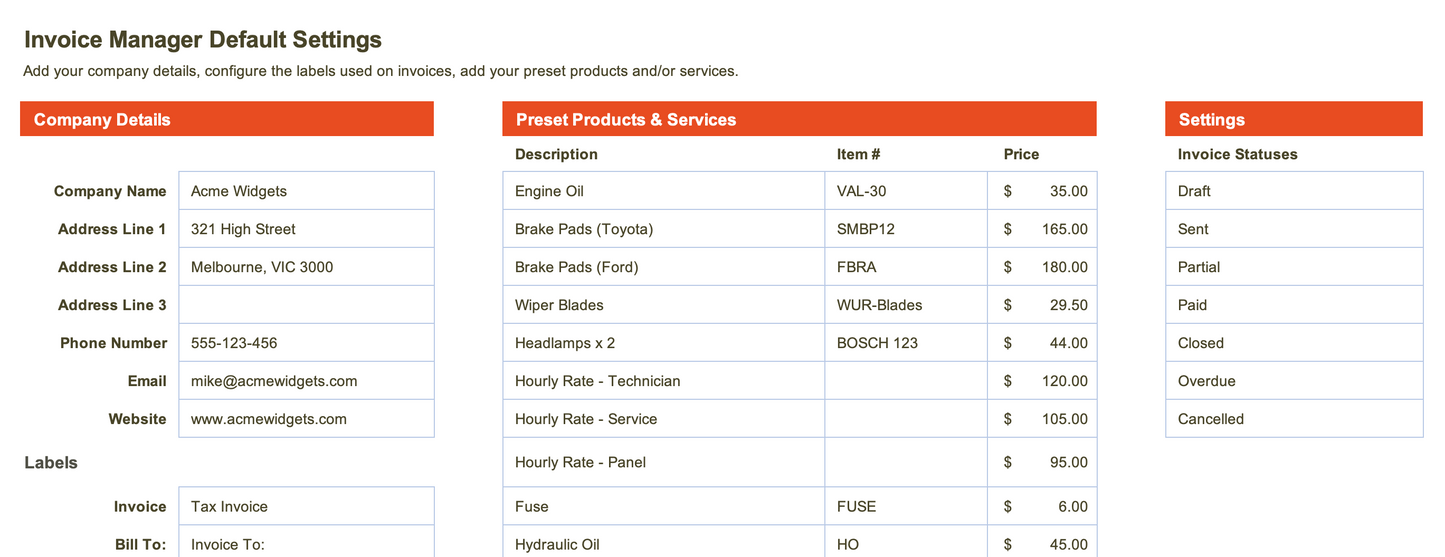Select the Invoice label 'Tax Invoice' field
Screen dimensions: 1445x557
[306, 506]
